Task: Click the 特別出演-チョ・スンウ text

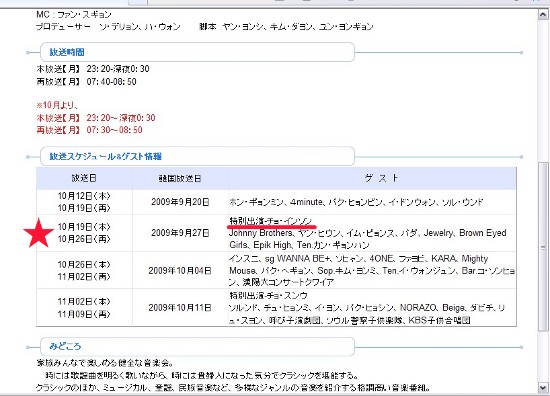Action: (x=268, y=295)
